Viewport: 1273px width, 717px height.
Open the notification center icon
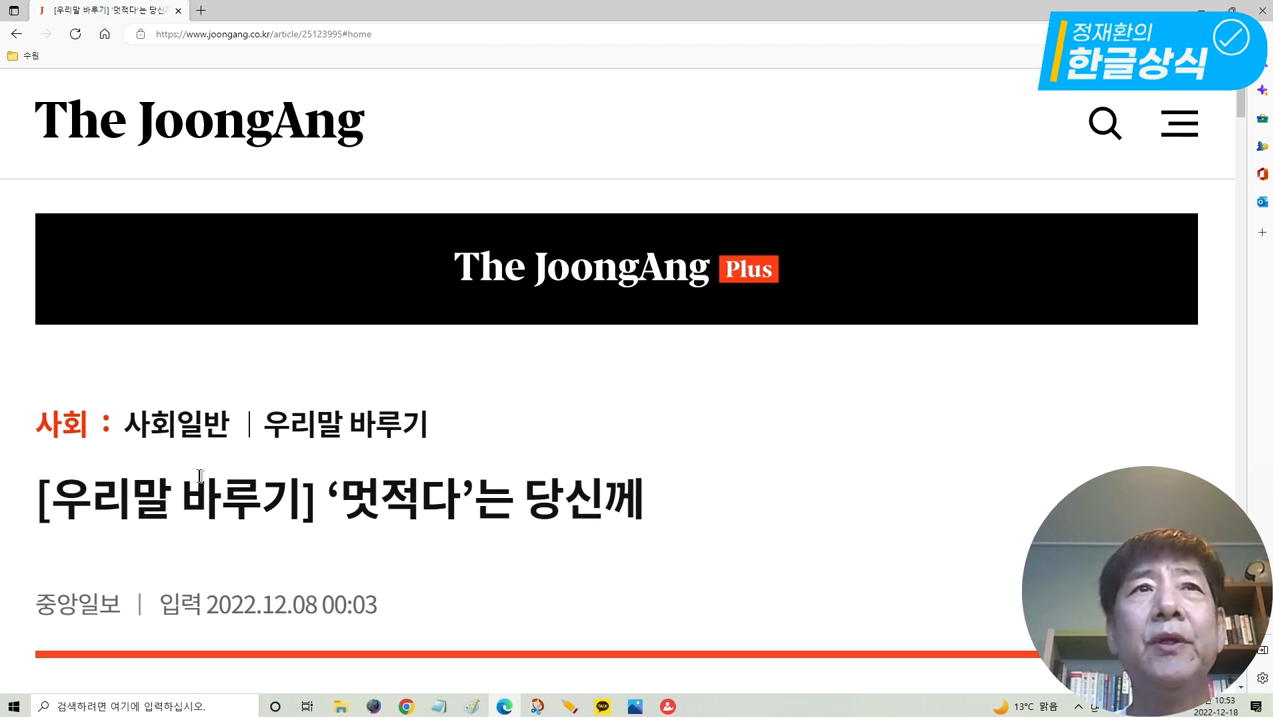pos(1256,706)
